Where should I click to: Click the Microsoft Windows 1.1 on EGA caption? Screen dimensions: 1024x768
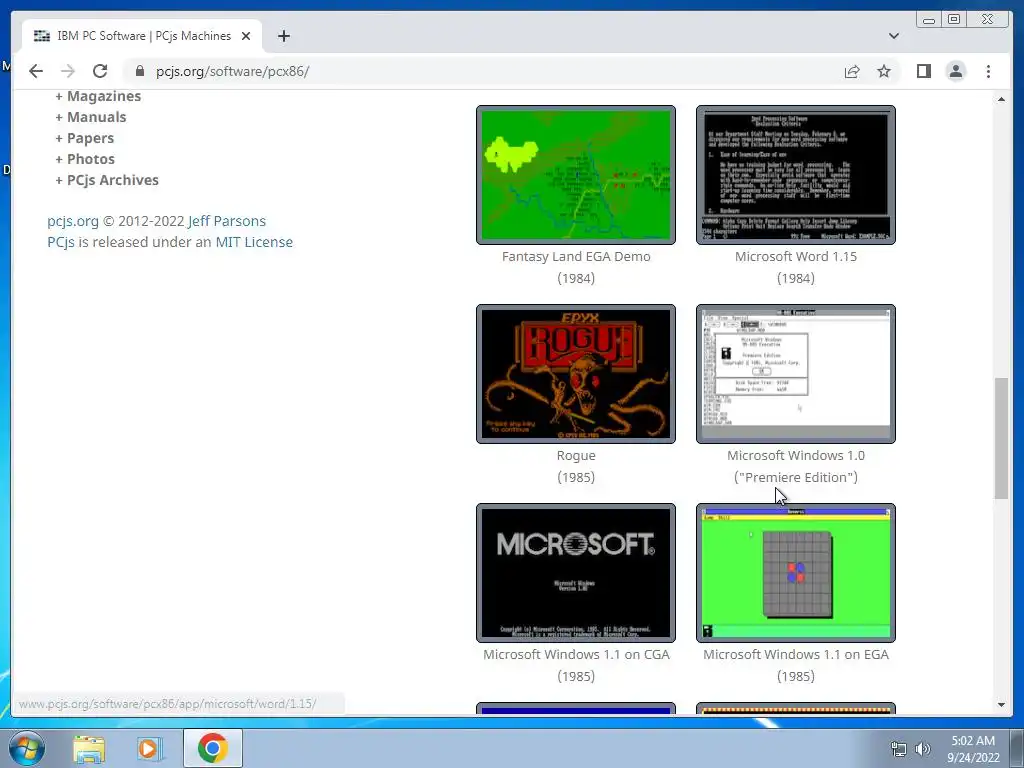(795, 654)
